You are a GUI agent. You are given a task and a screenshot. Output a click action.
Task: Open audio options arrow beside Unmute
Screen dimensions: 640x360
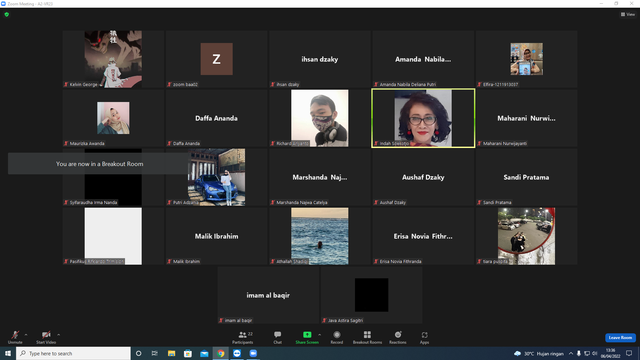pyautogui.click(x=26, y=335)
